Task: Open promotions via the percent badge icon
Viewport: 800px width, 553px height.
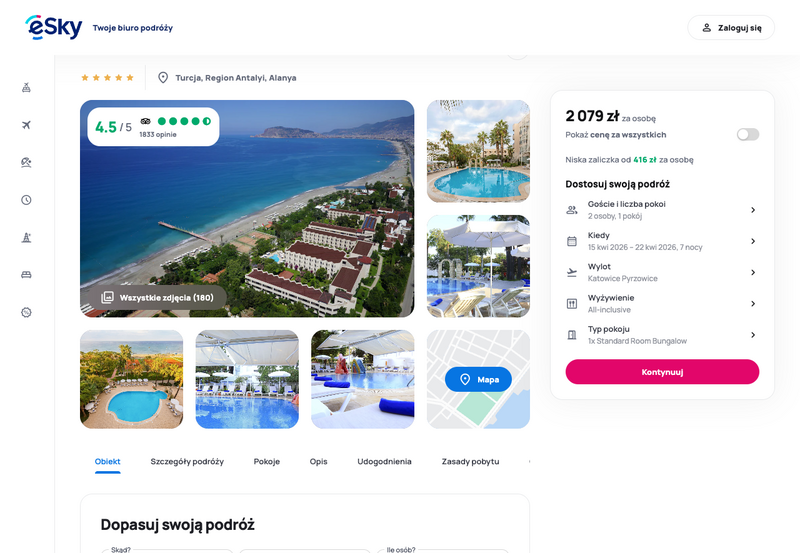Action: click(x=27, y=312)
